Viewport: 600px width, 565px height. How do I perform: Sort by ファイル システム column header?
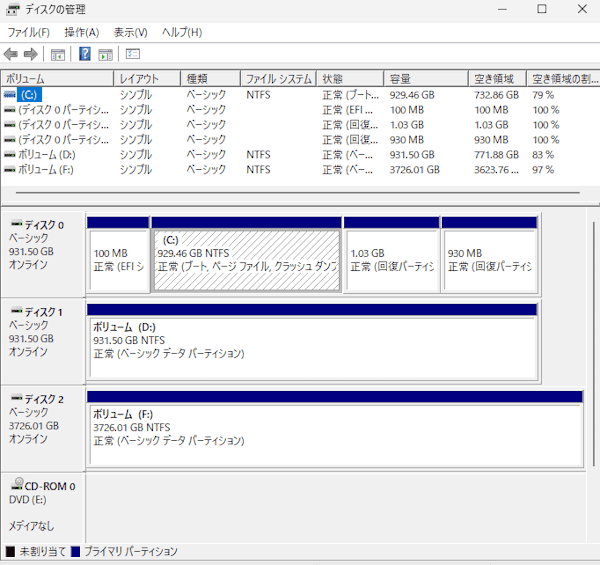[x=279, y=78]
